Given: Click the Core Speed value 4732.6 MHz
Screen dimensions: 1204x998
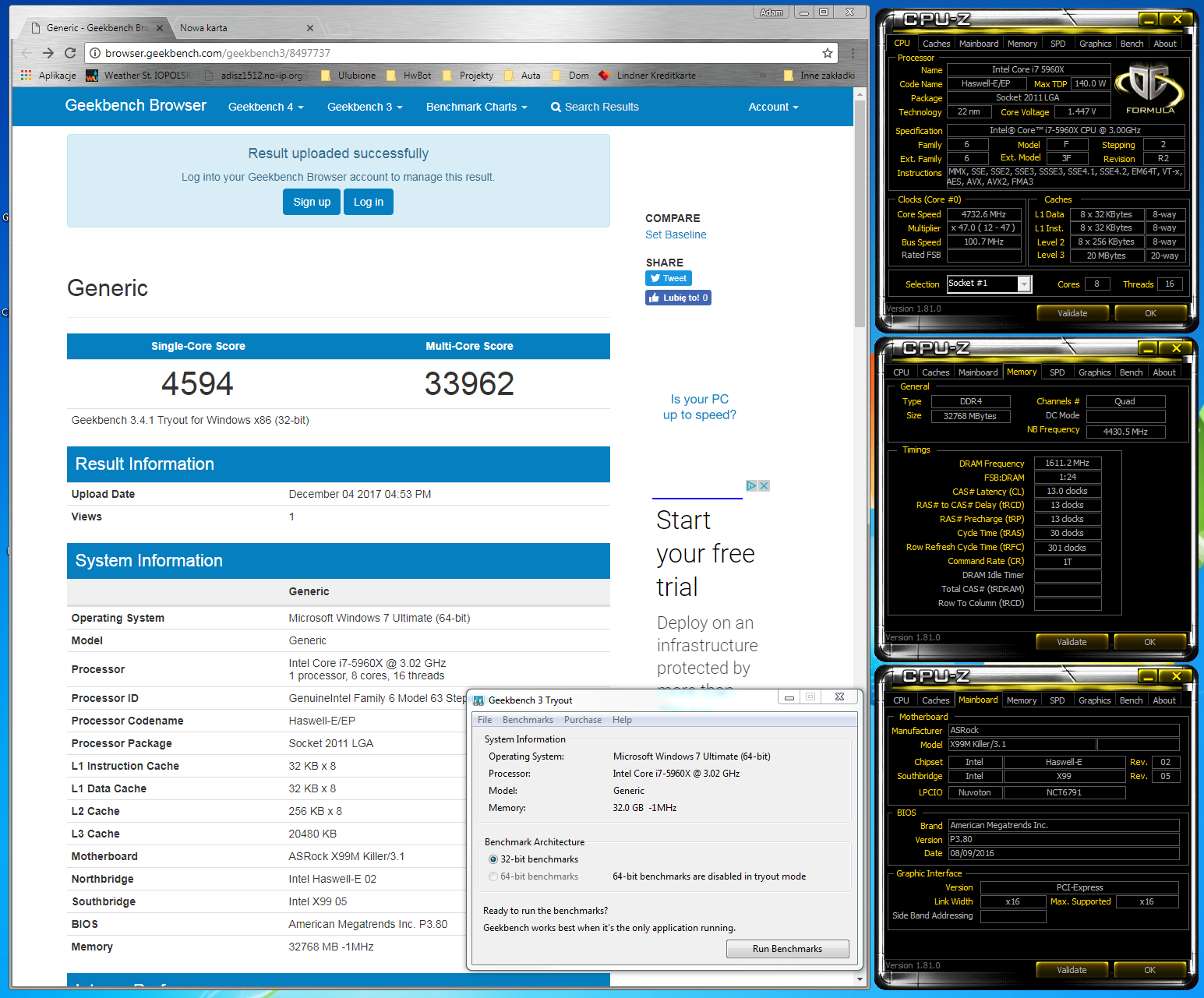Looking at the screenshot, I should pyautogui.click(x=983, y=214).
